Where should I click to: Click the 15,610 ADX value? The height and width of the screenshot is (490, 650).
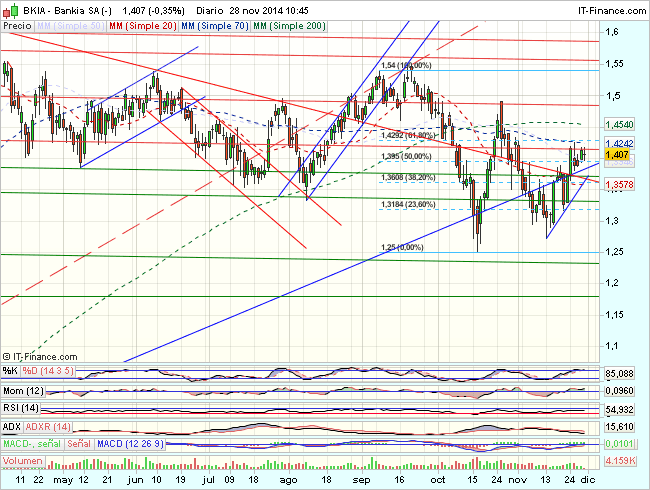click(620, 427)
